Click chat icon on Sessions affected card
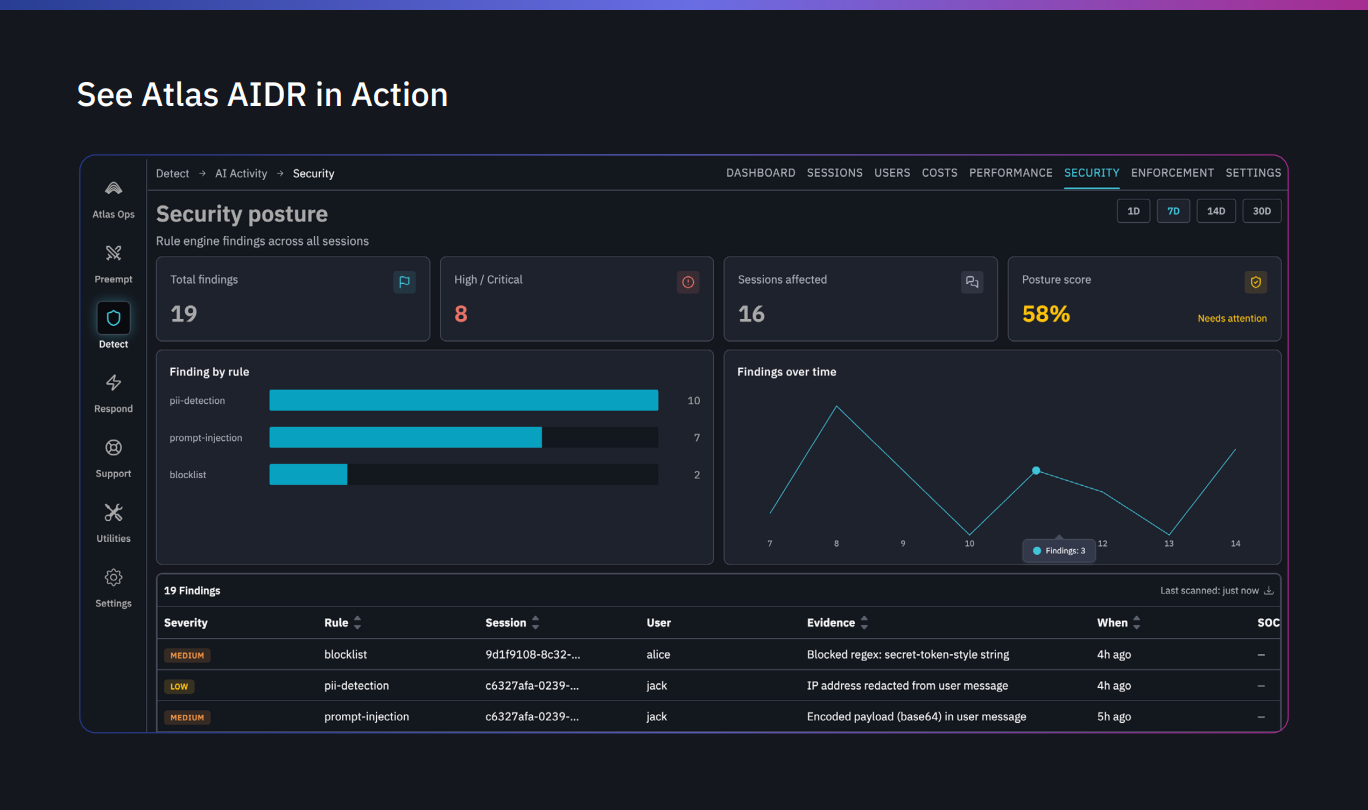Viewport: 1368px width, 810px height. 971,282
